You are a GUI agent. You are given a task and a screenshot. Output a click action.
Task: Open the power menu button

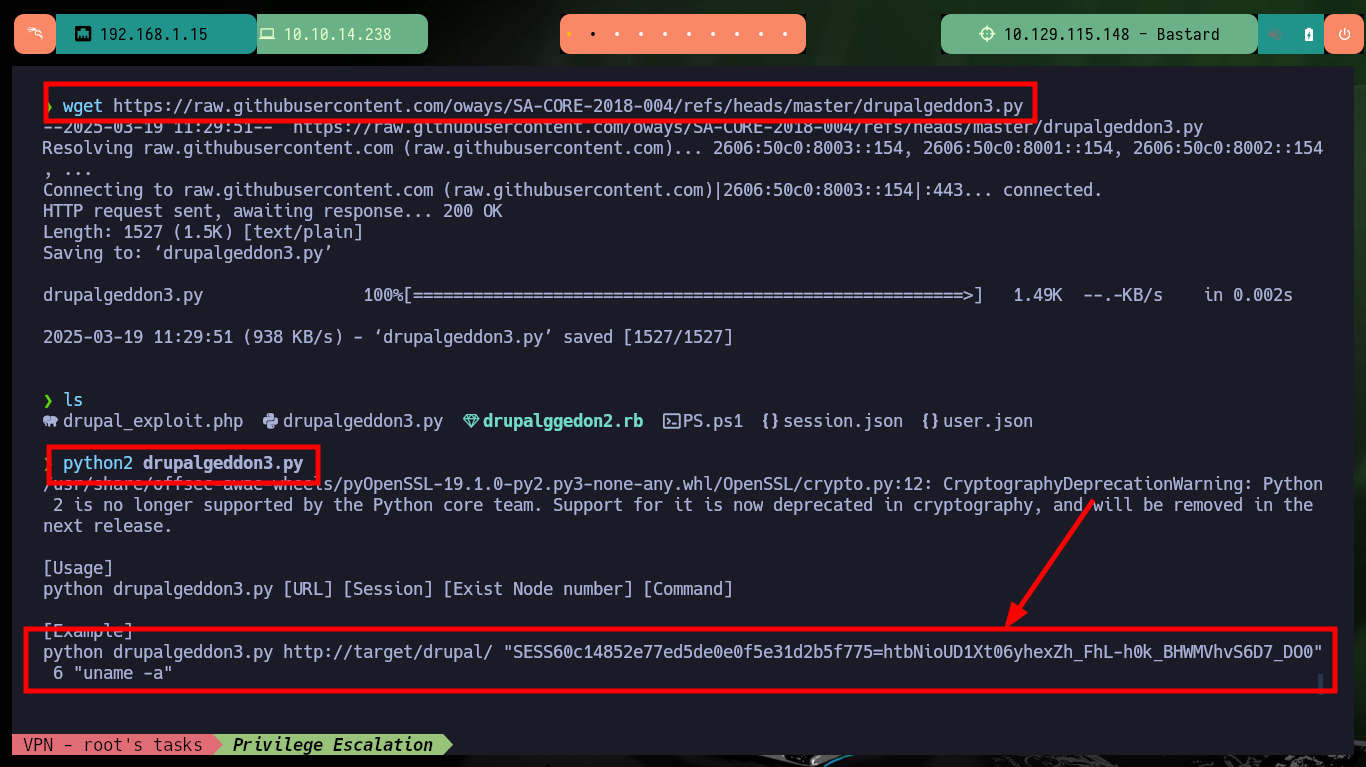tap(1343, 34)
